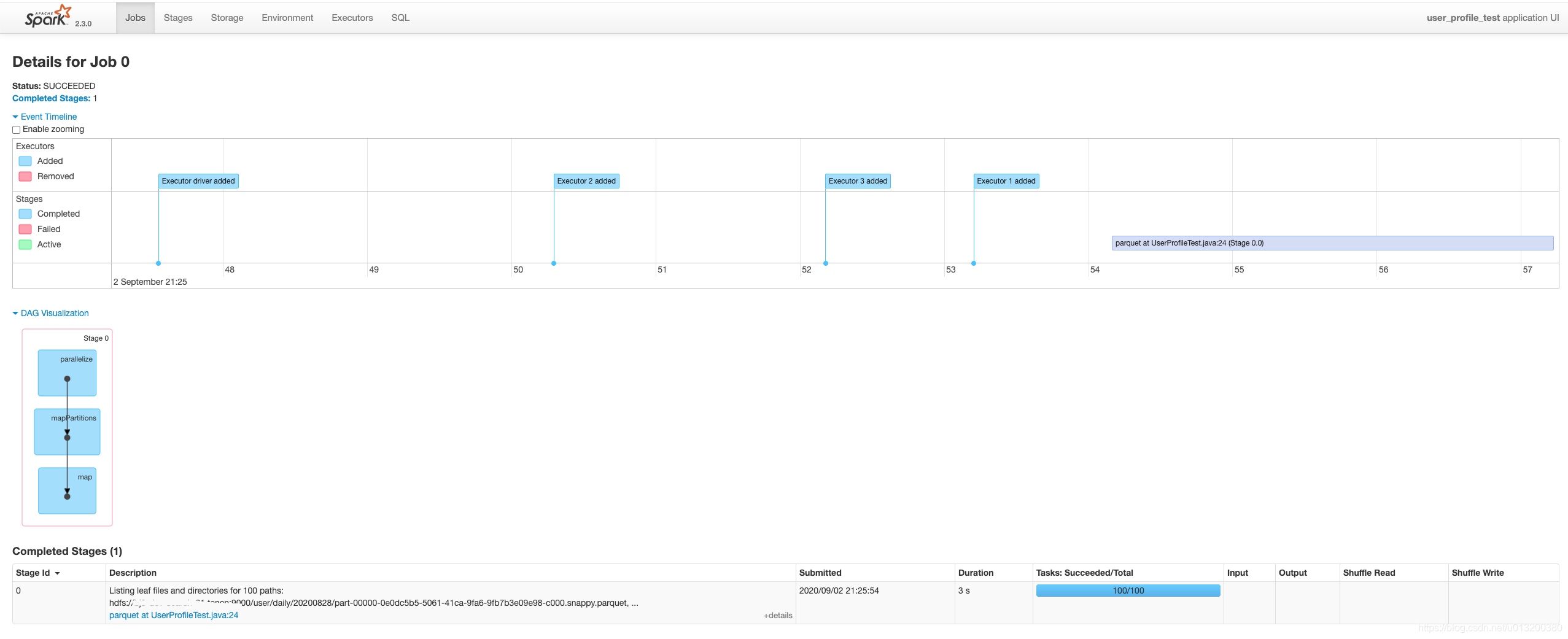Image resolution: width=1568 pixels, height=639 pixels.
Task: Enable zooming checkbox in timeline
Action: [x=17, y=130]
